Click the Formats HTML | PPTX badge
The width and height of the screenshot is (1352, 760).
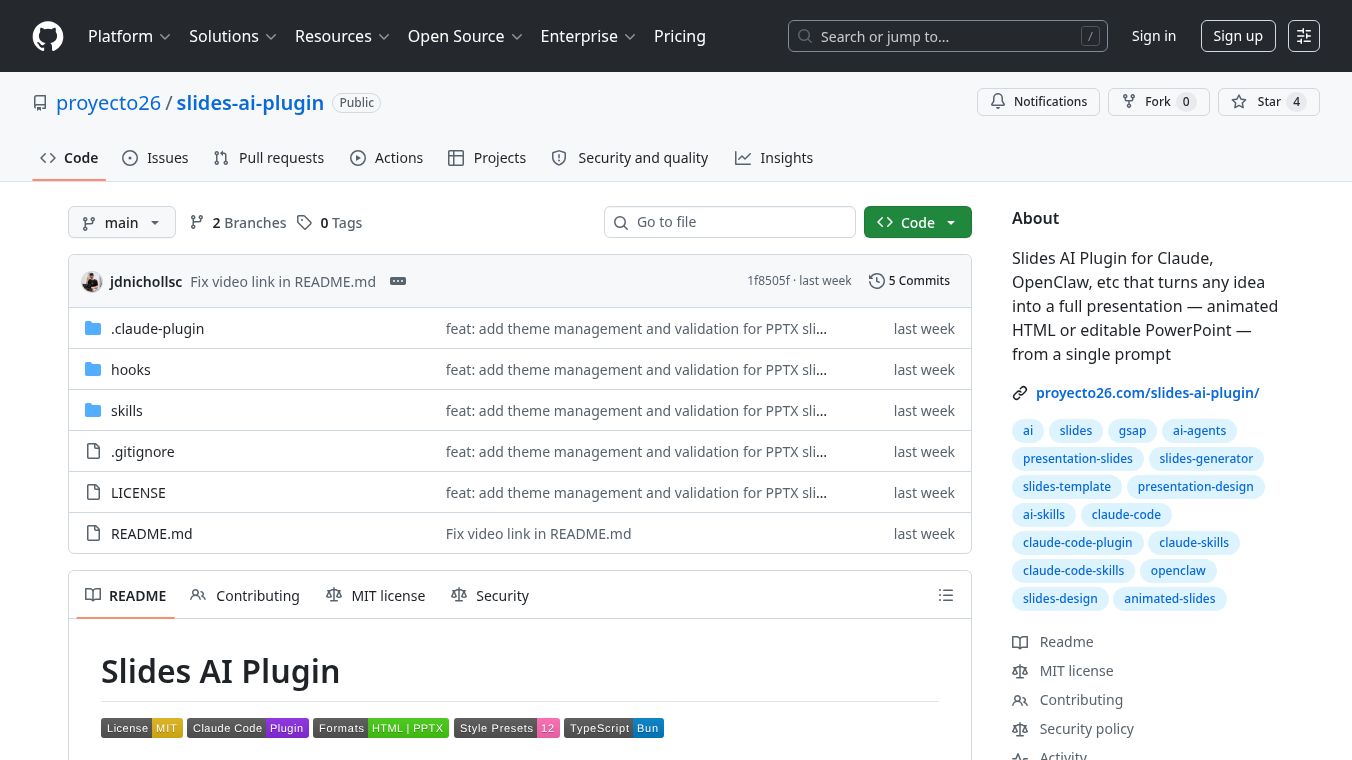tap(381, 728)
